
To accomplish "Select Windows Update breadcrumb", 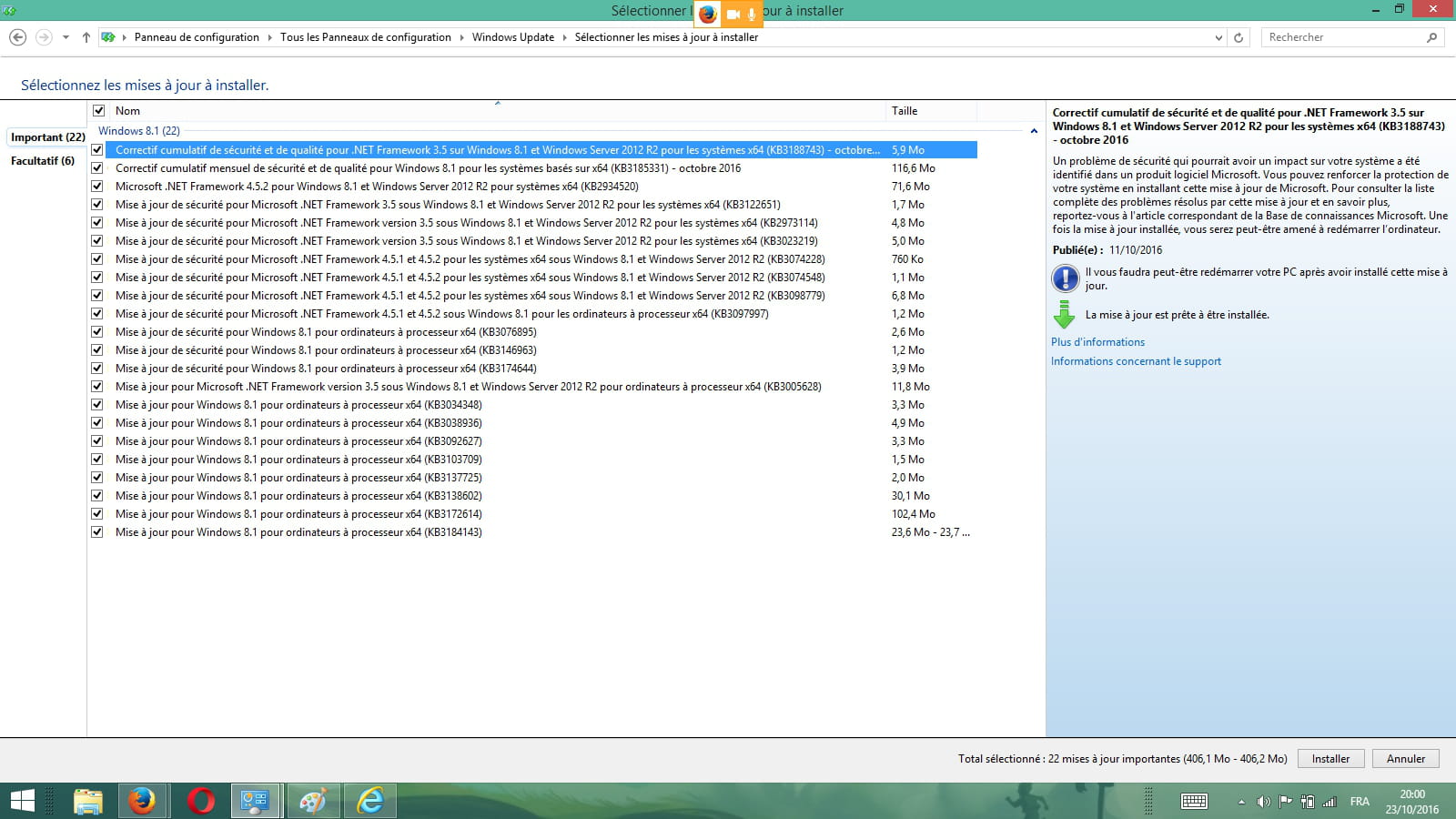I will pos(513,37).
